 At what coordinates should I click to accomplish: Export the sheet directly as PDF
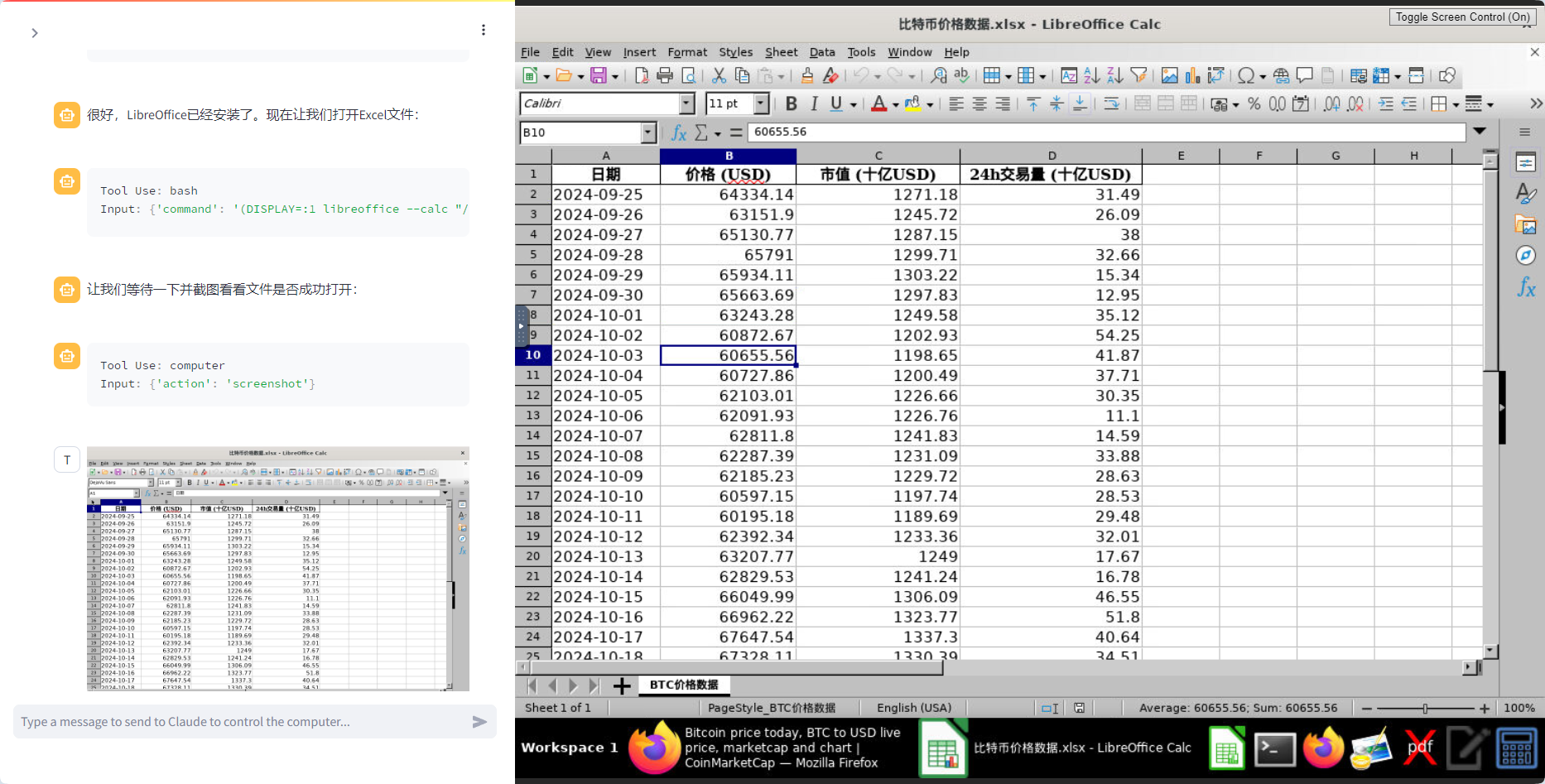tap(642, 76)
